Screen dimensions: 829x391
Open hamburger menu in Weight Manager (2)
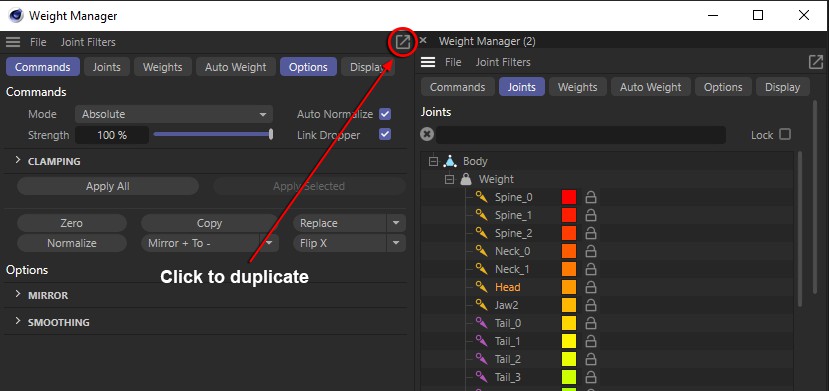[428, 62]
